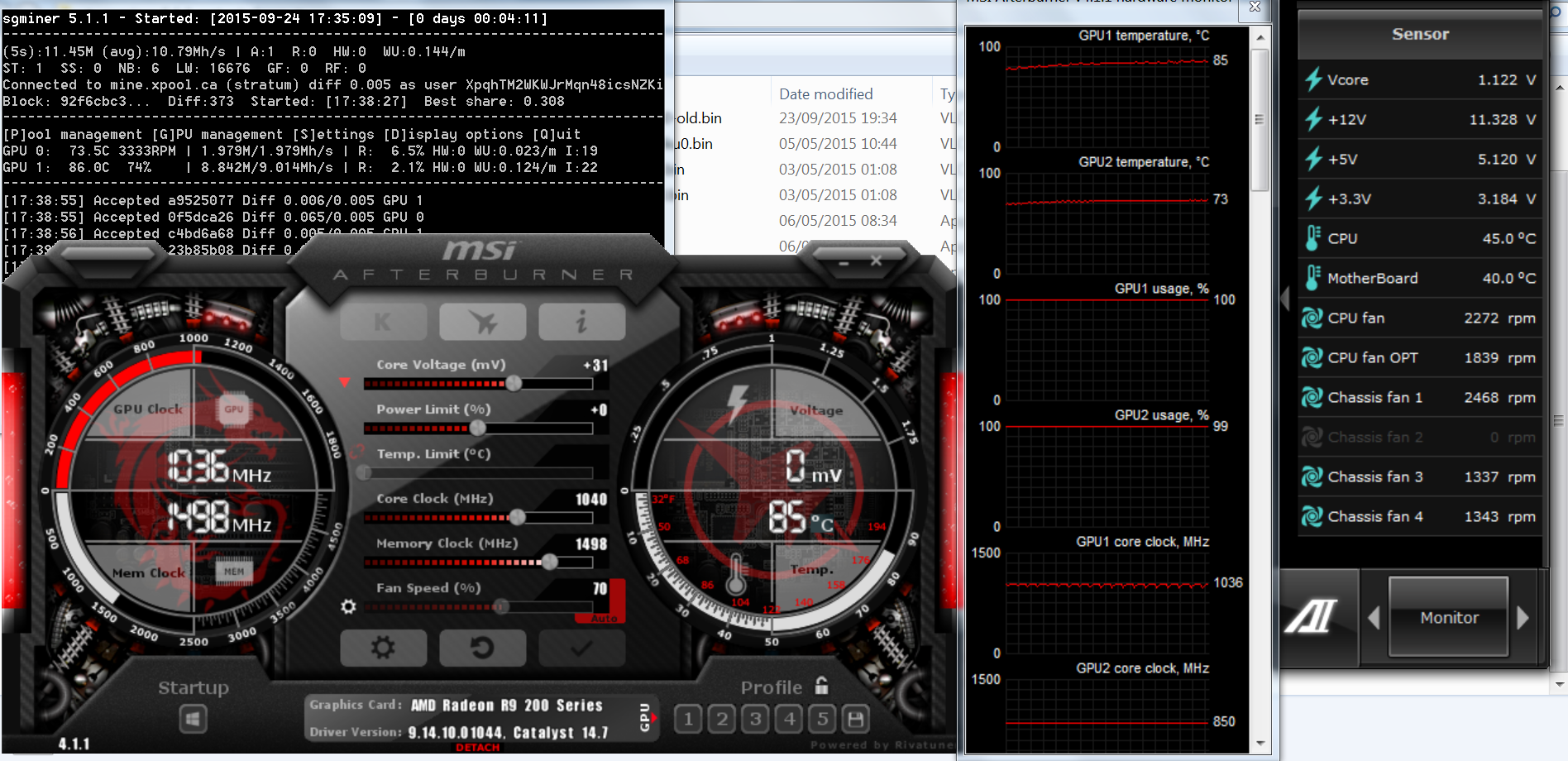
Task: Open the Afterburner info button
Action: click(x=581, y=321)
